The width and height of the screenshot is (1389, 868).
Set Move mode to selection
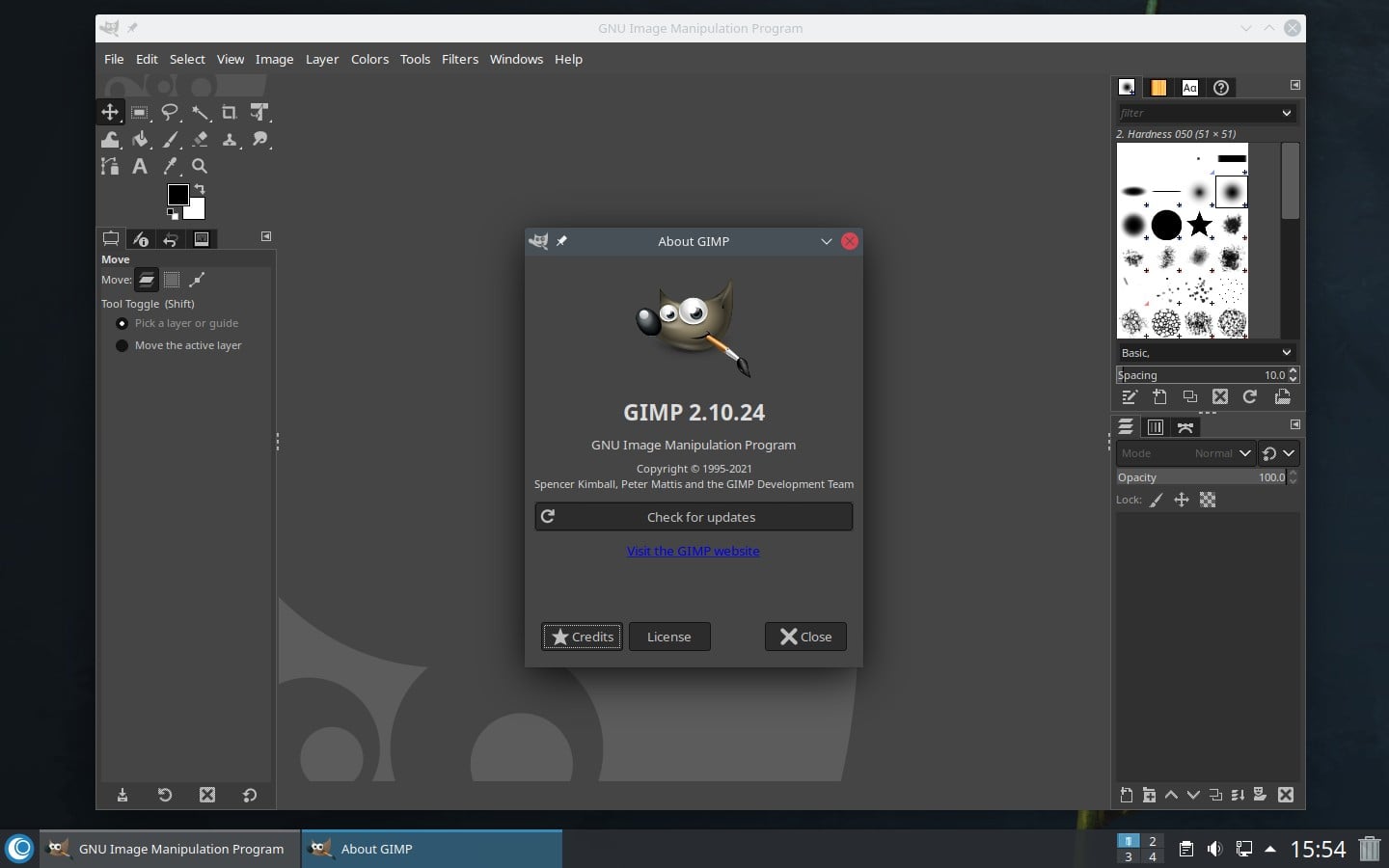click(x=172, y=280)
